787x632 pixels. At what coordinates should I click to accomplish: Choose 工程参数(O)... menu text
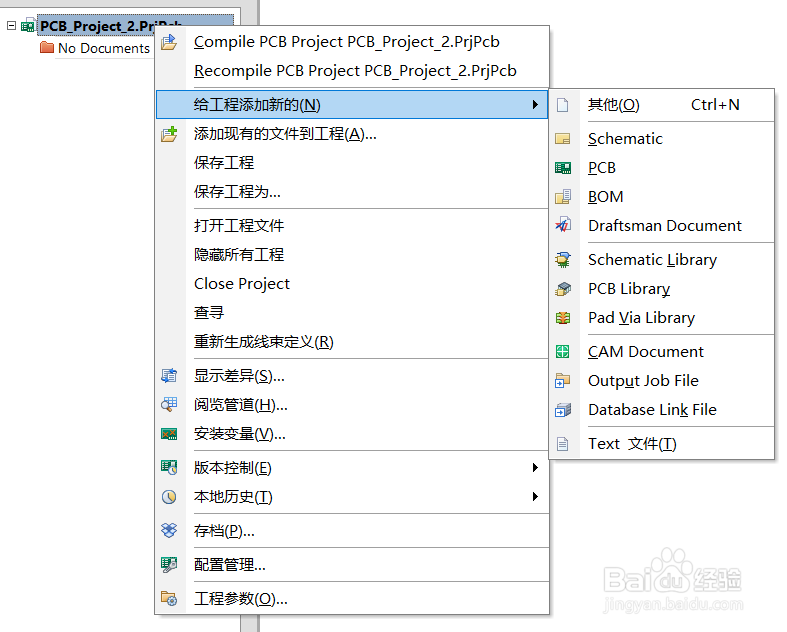[x=240, y=599]
